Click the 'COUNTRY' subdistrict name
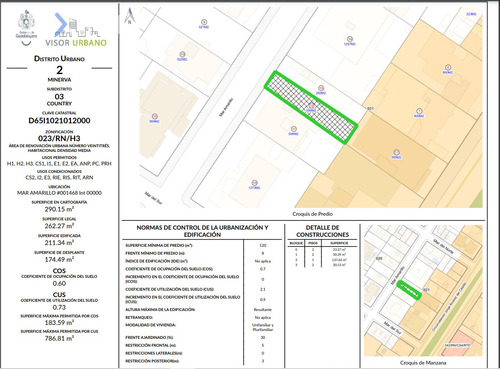The height and width of the screenshot is (369, 500). (x=59, y=103)
